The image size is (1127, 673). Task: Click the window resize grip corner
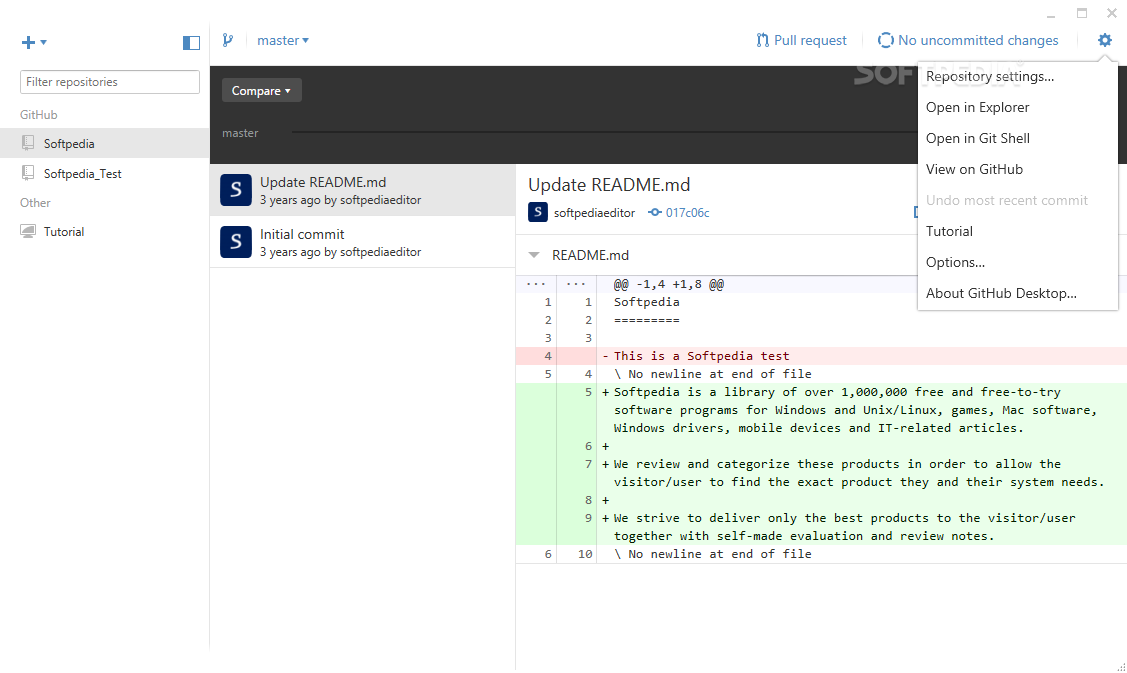coord(1121,667)
